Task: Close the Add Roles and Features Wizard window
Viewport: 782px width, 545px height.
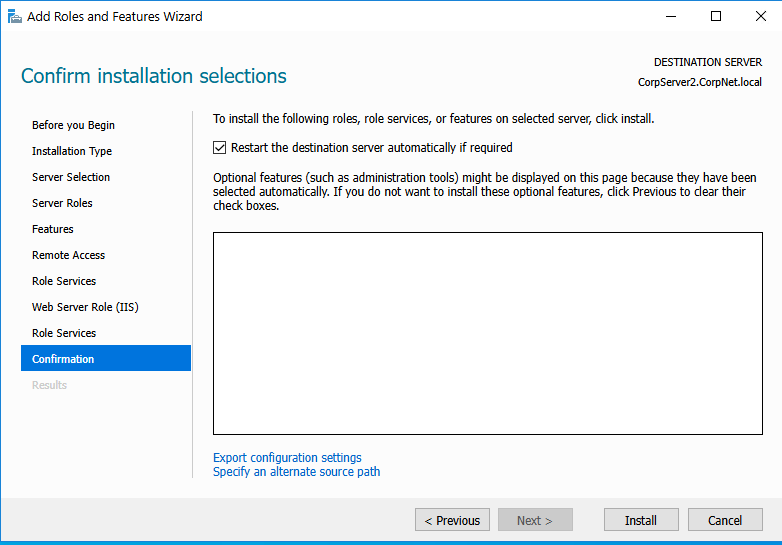Action: 759,16
